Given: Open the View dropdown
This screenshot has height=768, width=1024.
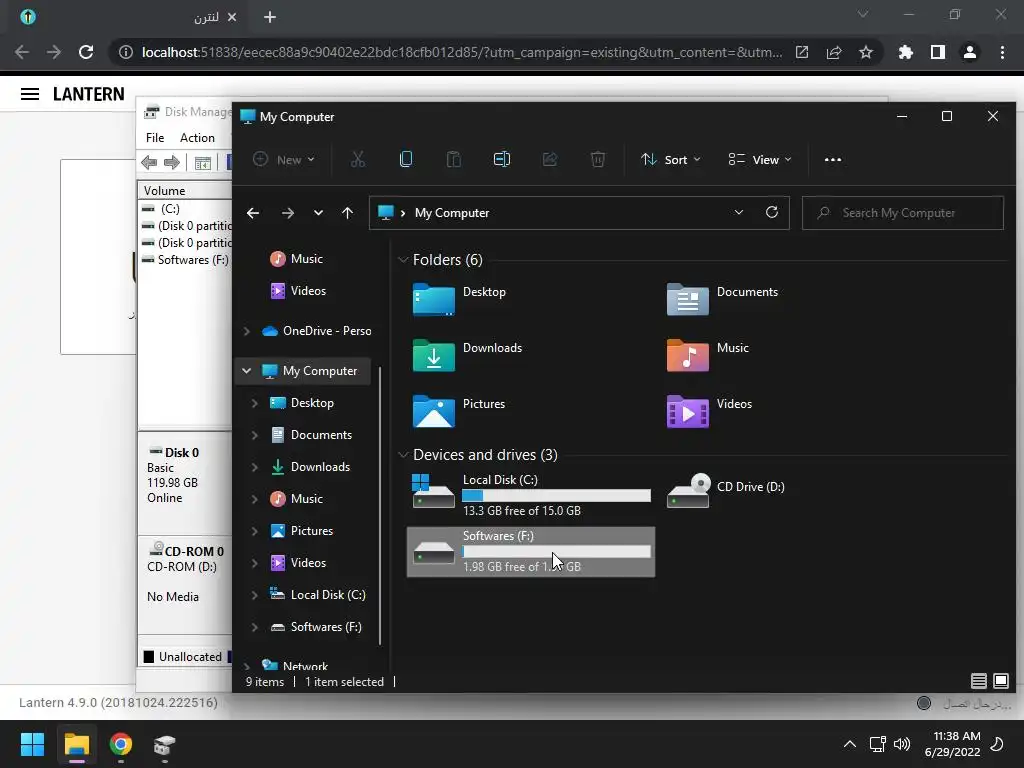Looking at the screenshot, I should point(760,159).
